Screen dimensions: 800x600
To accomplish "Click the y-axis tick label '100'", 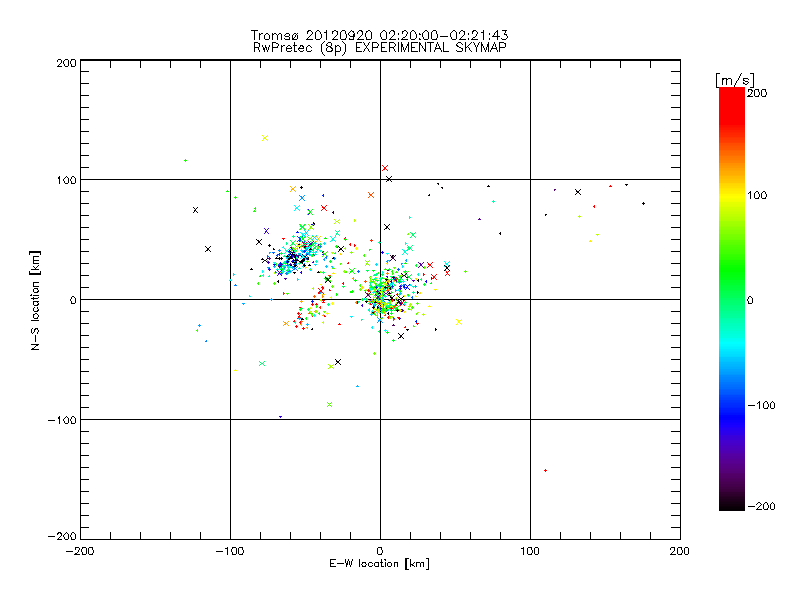I will tap(66, 180).
